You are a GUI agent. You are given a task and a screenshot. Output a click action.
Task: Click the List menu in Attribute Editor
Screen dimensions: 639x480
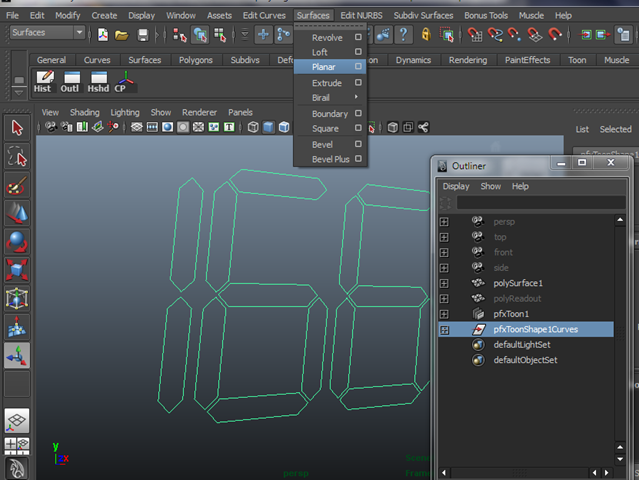pos(582,129)
